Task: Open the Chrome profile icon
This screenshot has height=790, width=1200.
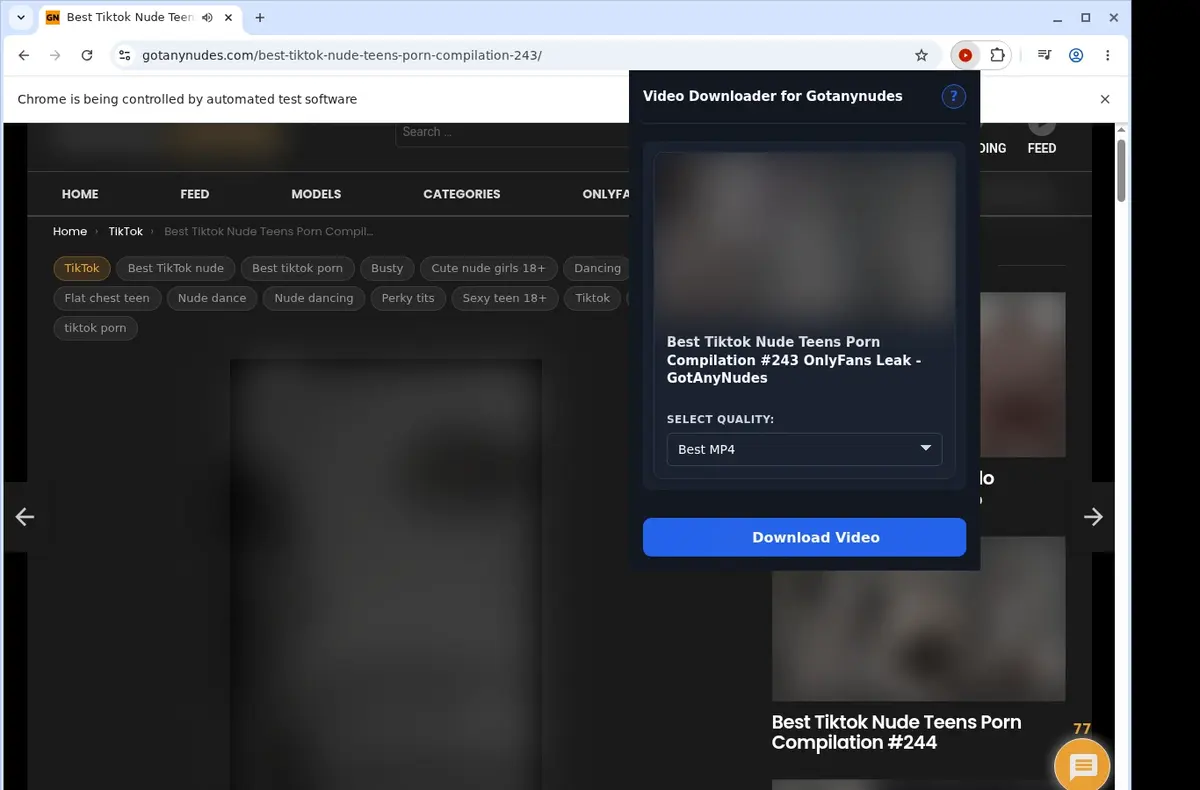Action: click(x=1076, y=56)
